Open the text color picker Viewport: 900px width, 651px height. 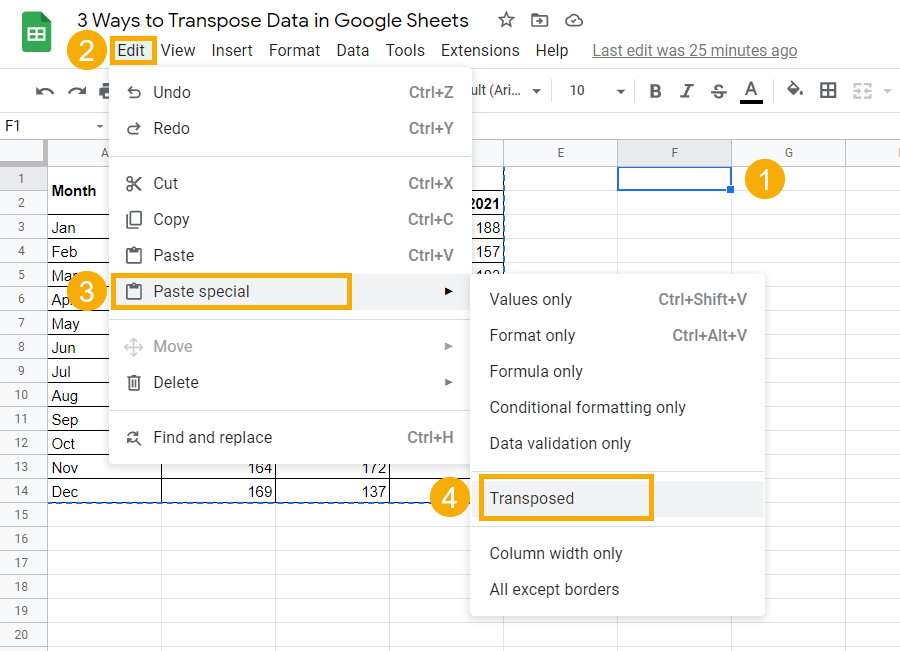click(x=751, y=91)
